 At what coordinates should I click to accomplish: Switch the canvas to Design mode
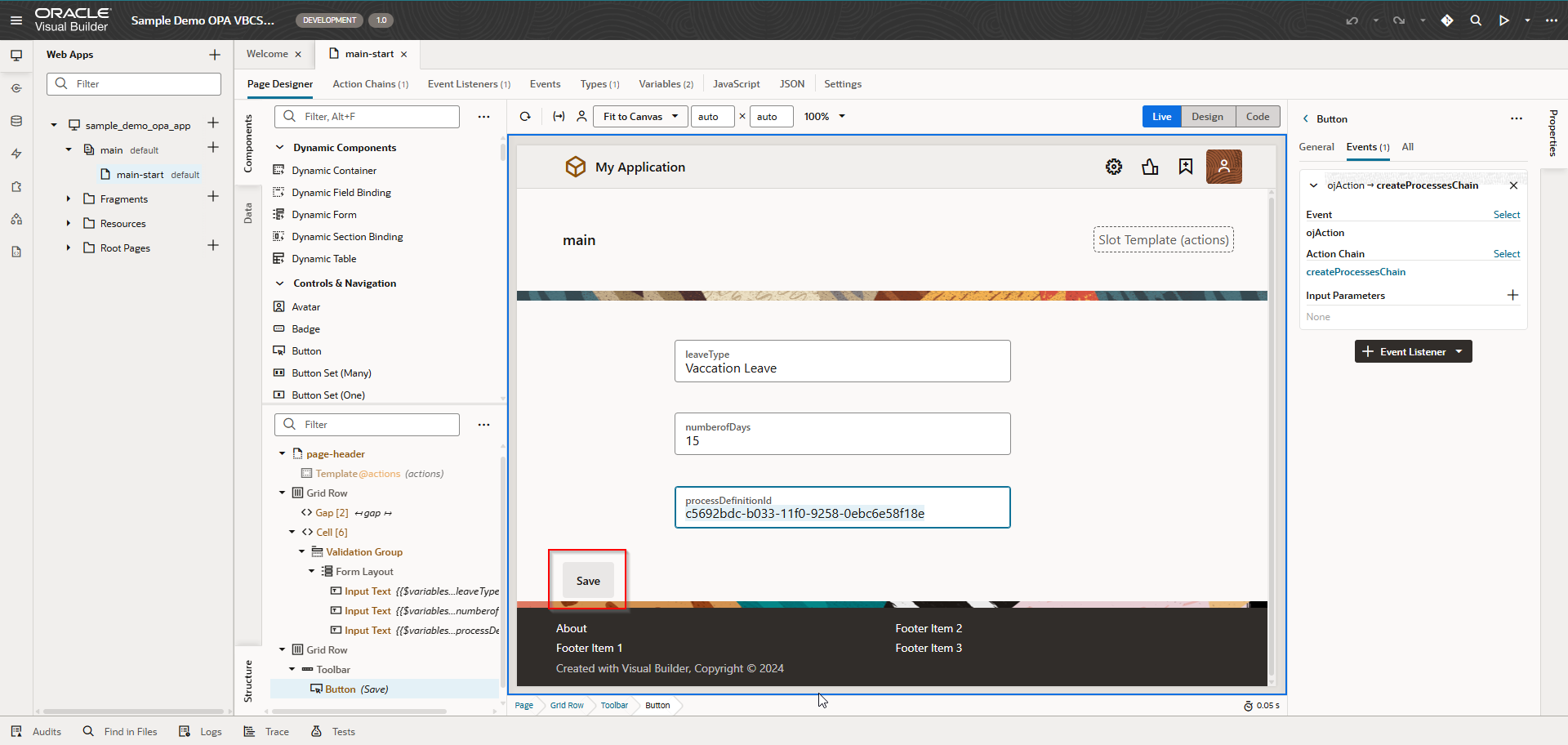tap(1208, 116)
